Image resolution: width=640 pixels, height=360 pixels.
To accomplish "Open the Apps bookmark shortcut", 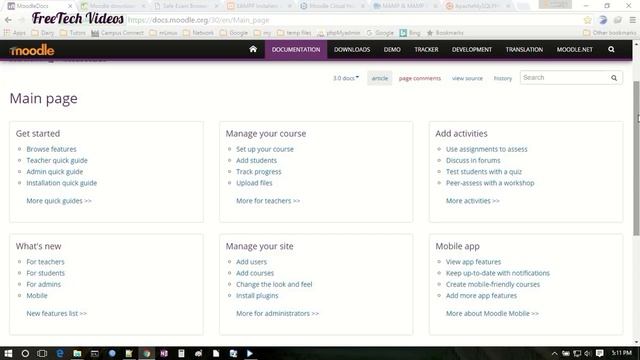I will (x=15, y=33).
